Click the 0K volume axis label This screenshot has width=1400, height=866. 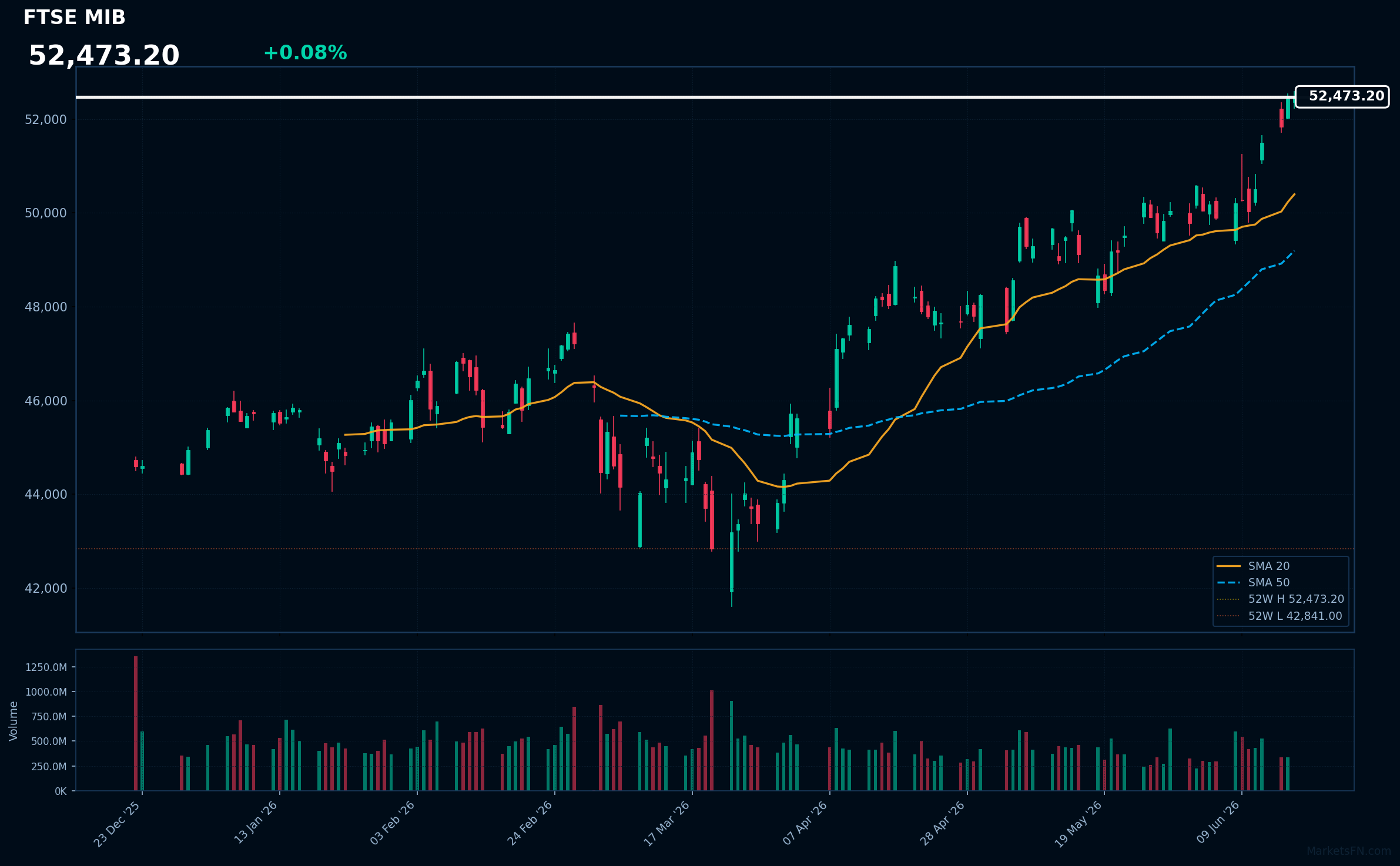(x=61, y=791)
